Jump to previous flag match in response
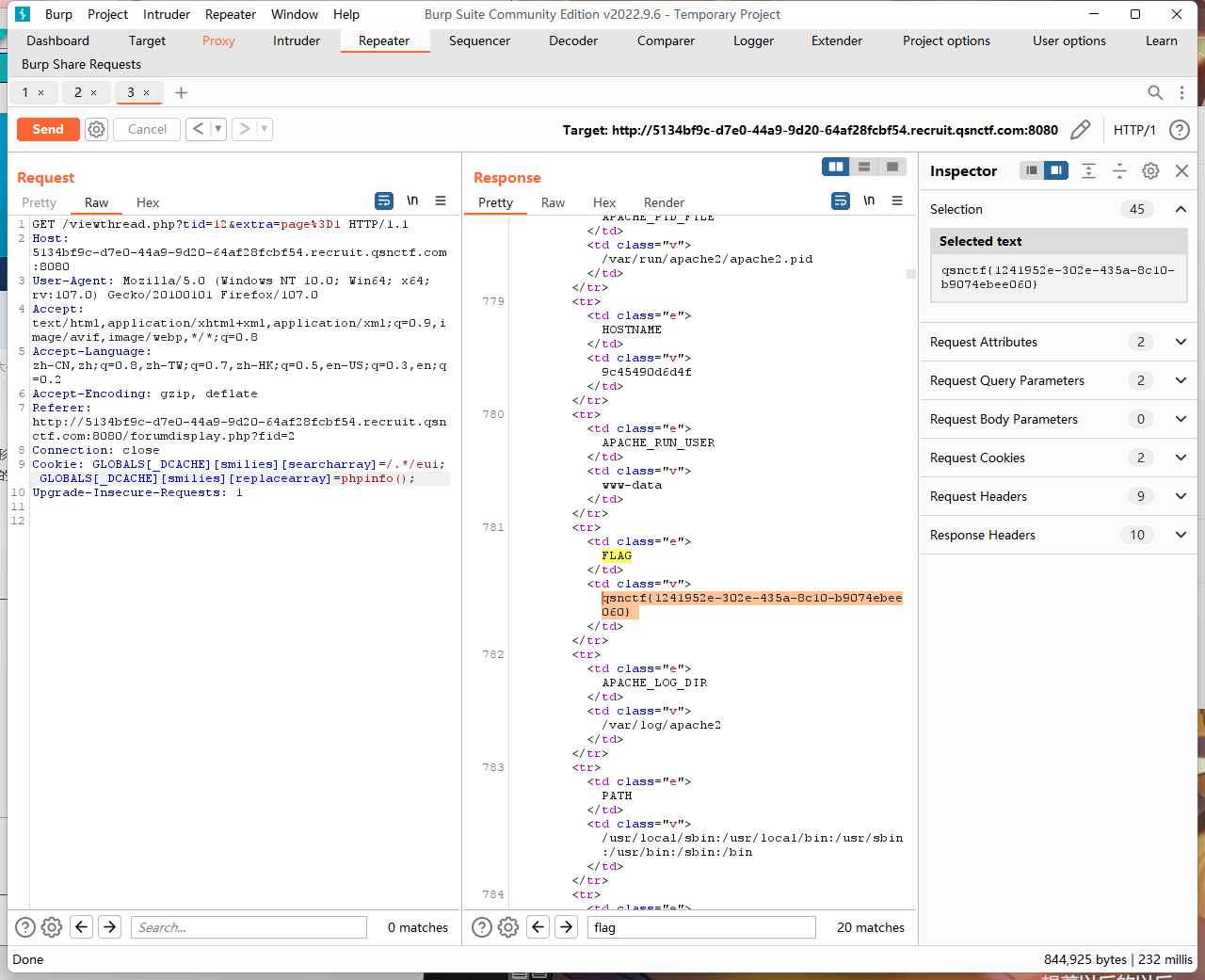The image size is (1205, 980). (x=538, y=927)
